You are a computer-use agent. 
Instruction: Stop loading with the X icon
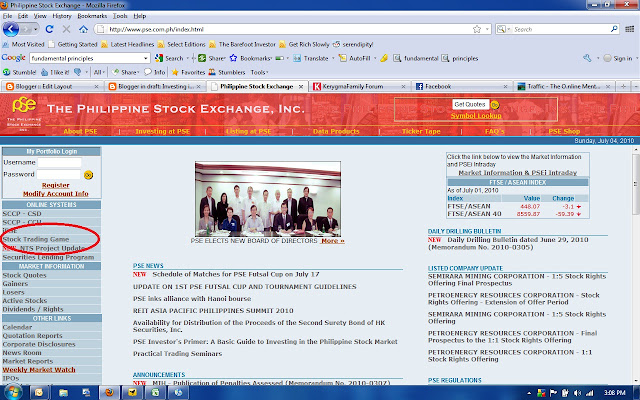(66, 29)
